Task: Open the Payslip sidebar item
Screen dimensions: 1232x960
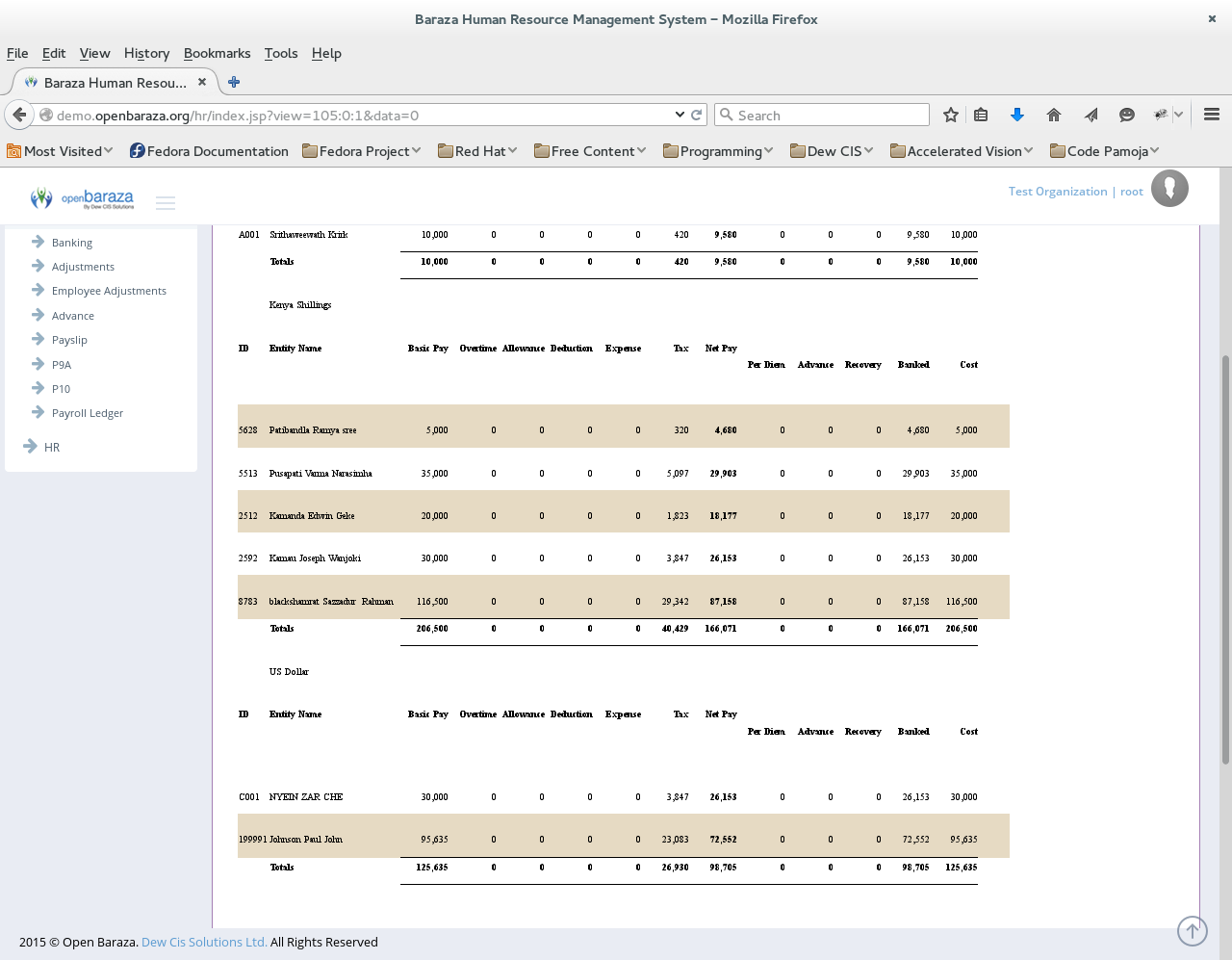Action: point(69,340)
